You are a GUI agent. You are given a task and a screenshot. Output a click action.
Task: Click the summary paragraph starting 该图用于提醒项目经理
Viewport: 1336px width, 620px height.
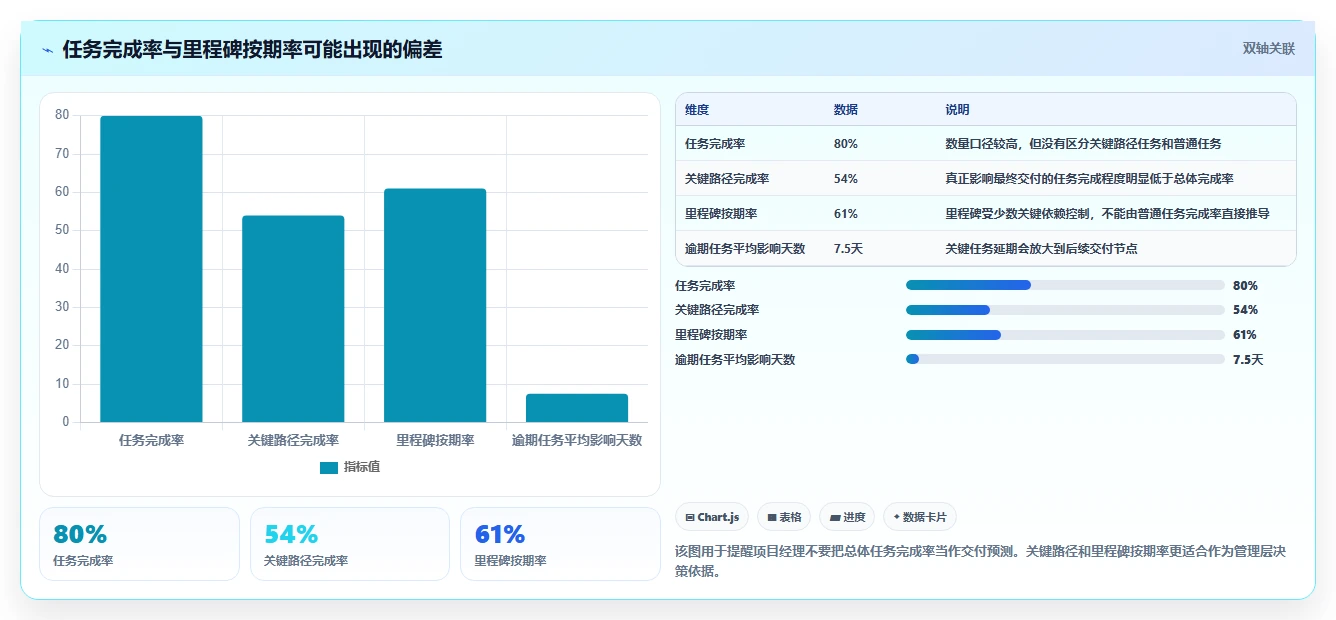981,561
